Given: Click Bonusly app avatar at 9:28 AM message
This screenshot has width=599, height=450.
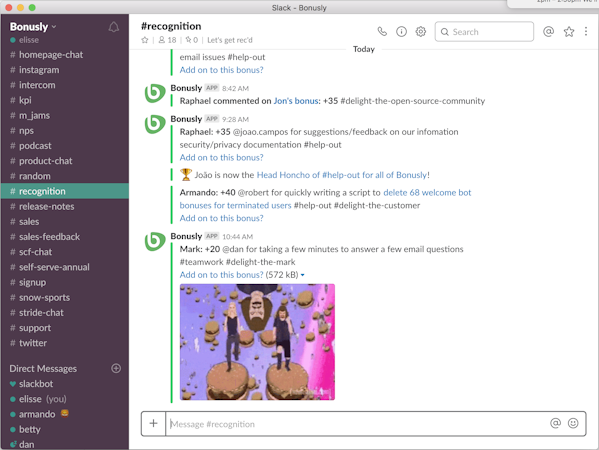Looking at the screenshot, I should (155, 125).
